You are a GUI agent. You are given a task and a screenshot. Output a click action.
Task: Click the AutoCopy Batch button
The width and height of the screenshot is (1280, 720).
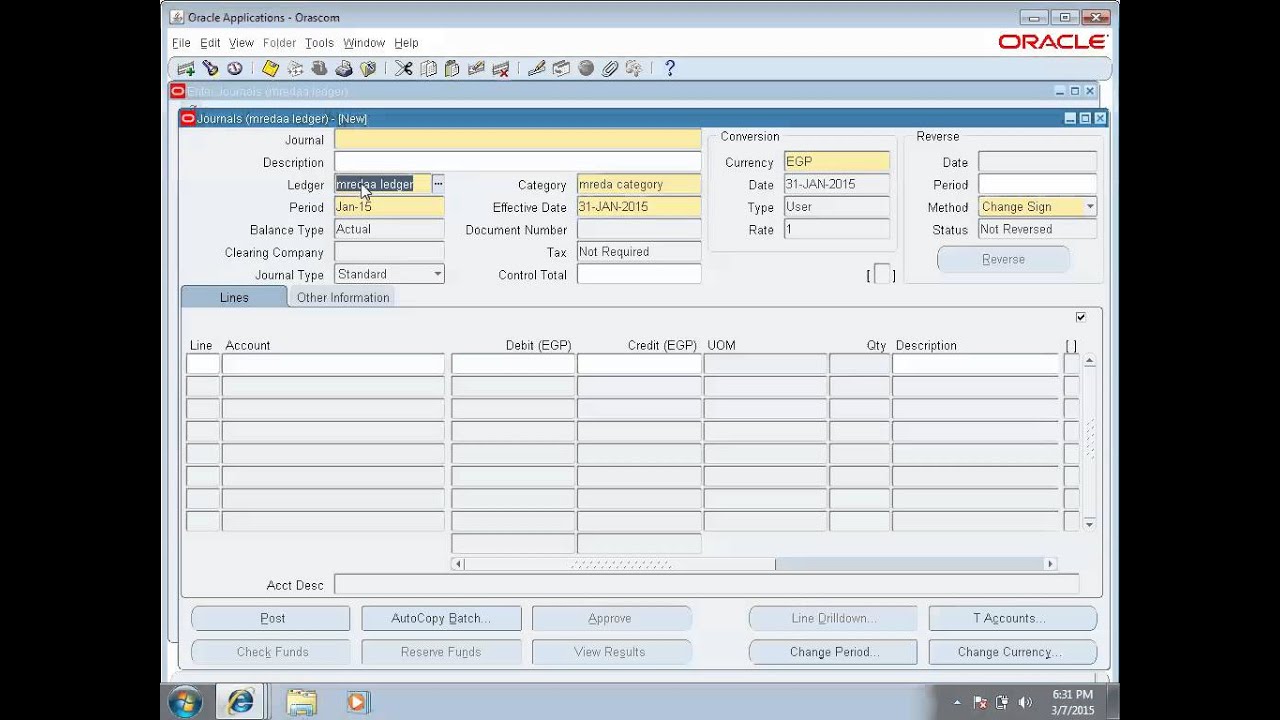tap(441, 618)
